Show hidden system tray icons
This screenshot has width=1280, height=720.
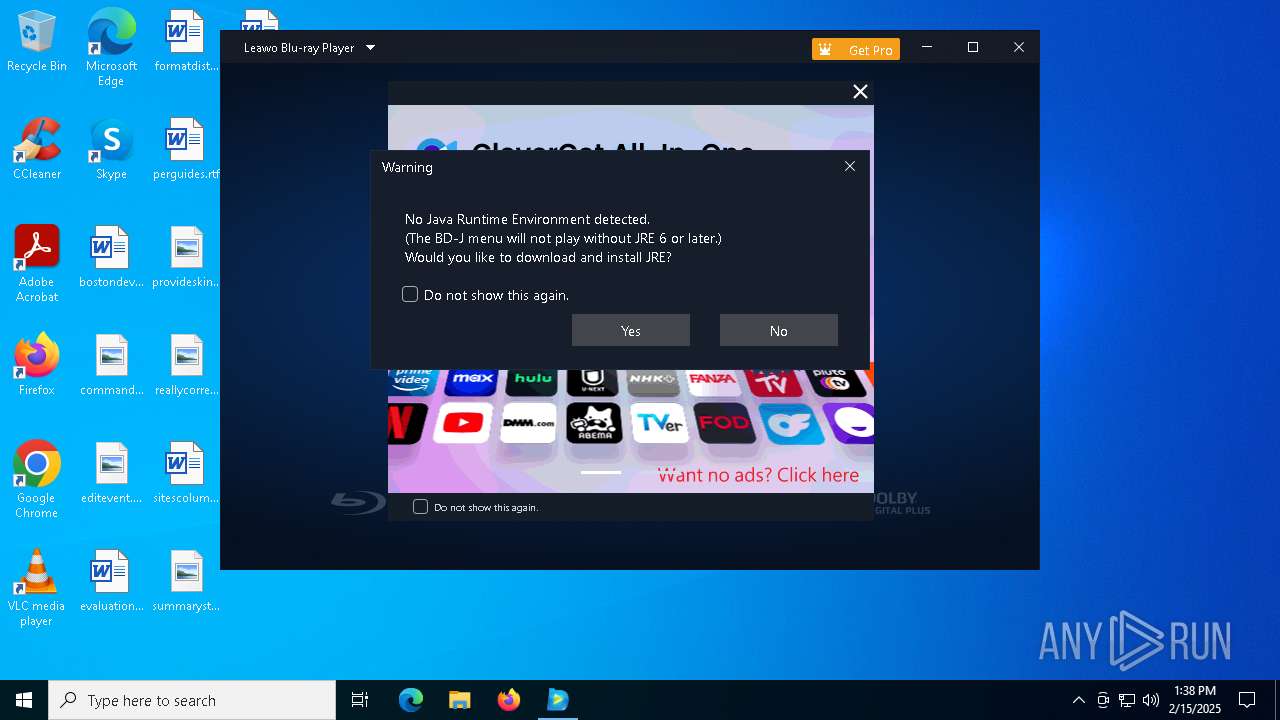[1078, 700]
